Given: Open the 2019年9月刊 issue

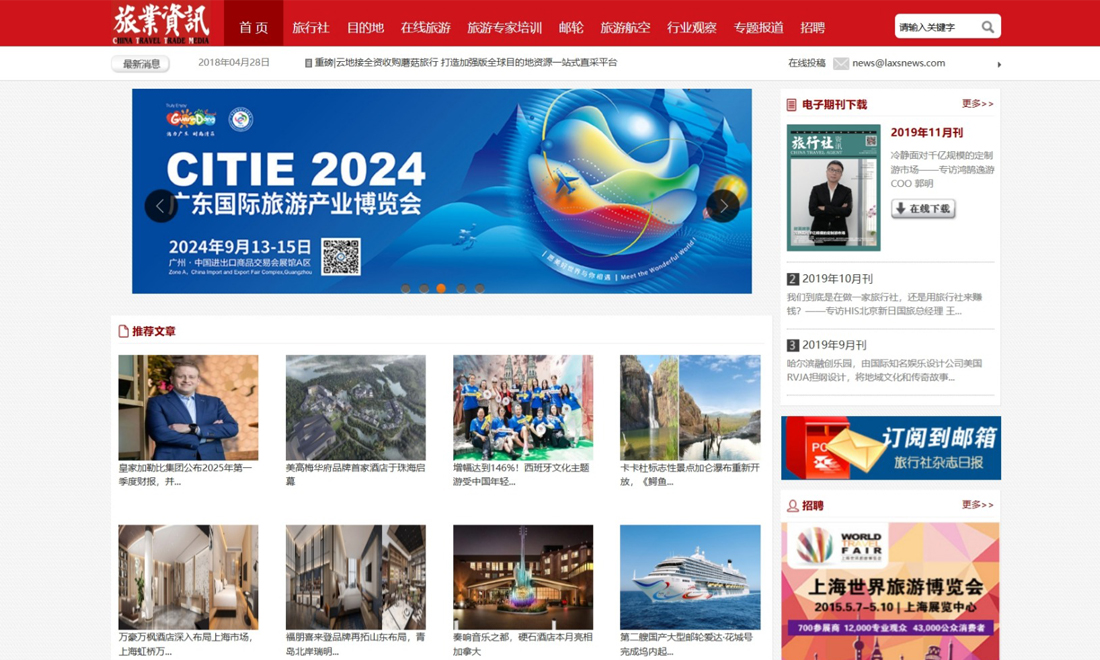Looking at the screenshot, I should 834,345.
